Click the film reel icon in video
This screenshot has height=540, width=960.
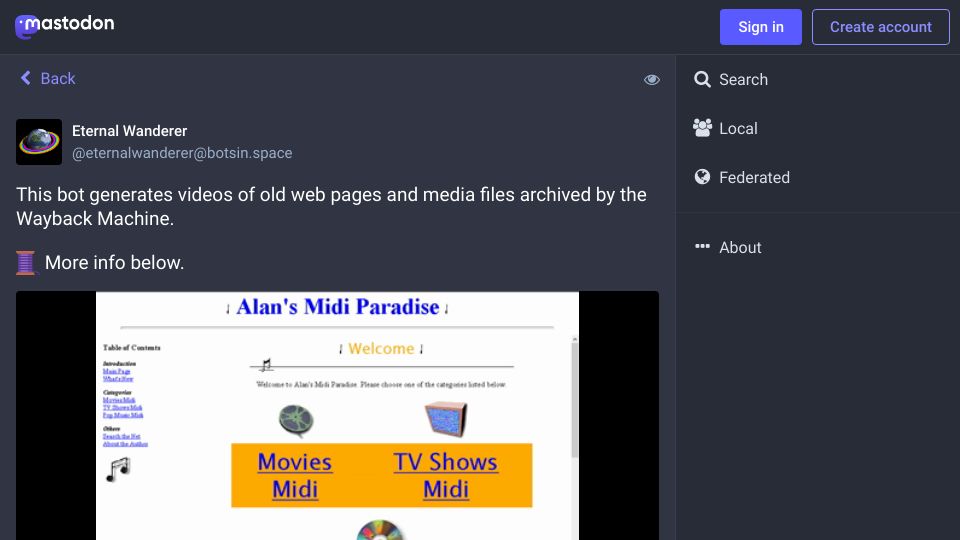pyautogui.click(x=296, y=421)
